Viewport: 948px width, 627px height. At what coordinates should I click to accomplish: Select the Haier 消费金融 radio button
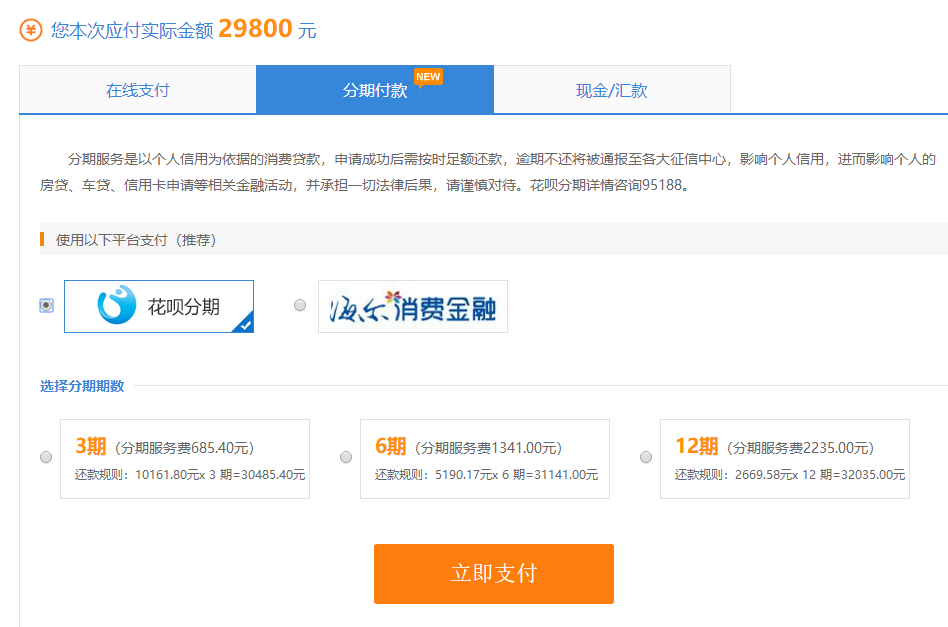click(300, 305)
